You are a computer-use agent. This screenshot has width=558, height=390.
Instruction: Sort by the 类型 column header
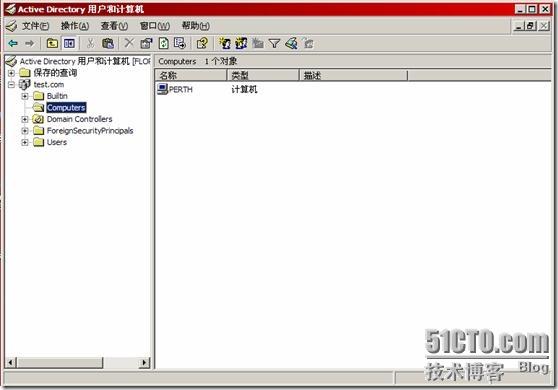[x=263, y=75]
